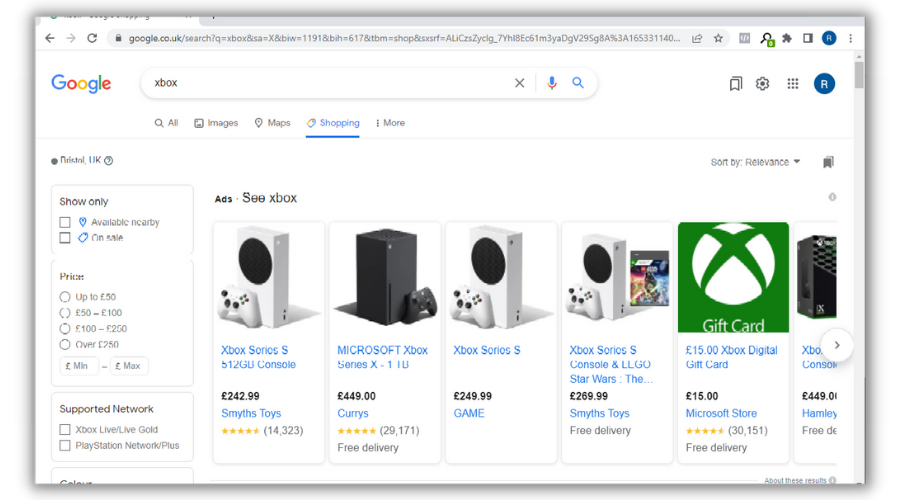
Task: Bookmark this tab with the star icon
Action: tap(718, 38)
